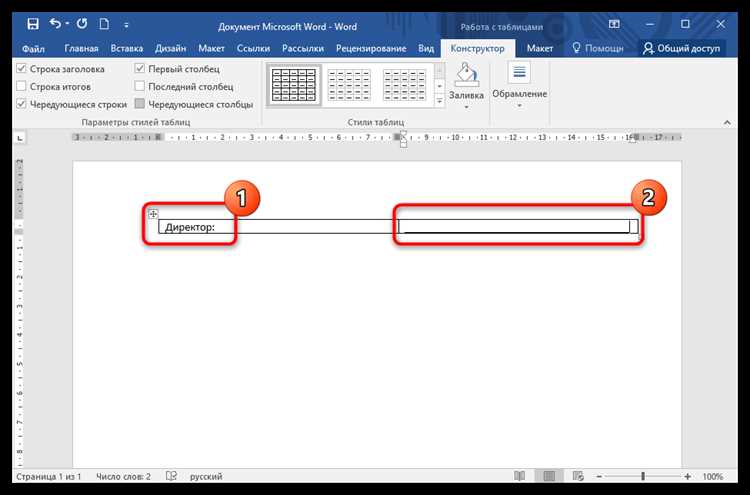Viewport: 750px width, 495px height.
Task: Click the Страница 1 из 1 status indicator
Action: (x=49, y=476)
